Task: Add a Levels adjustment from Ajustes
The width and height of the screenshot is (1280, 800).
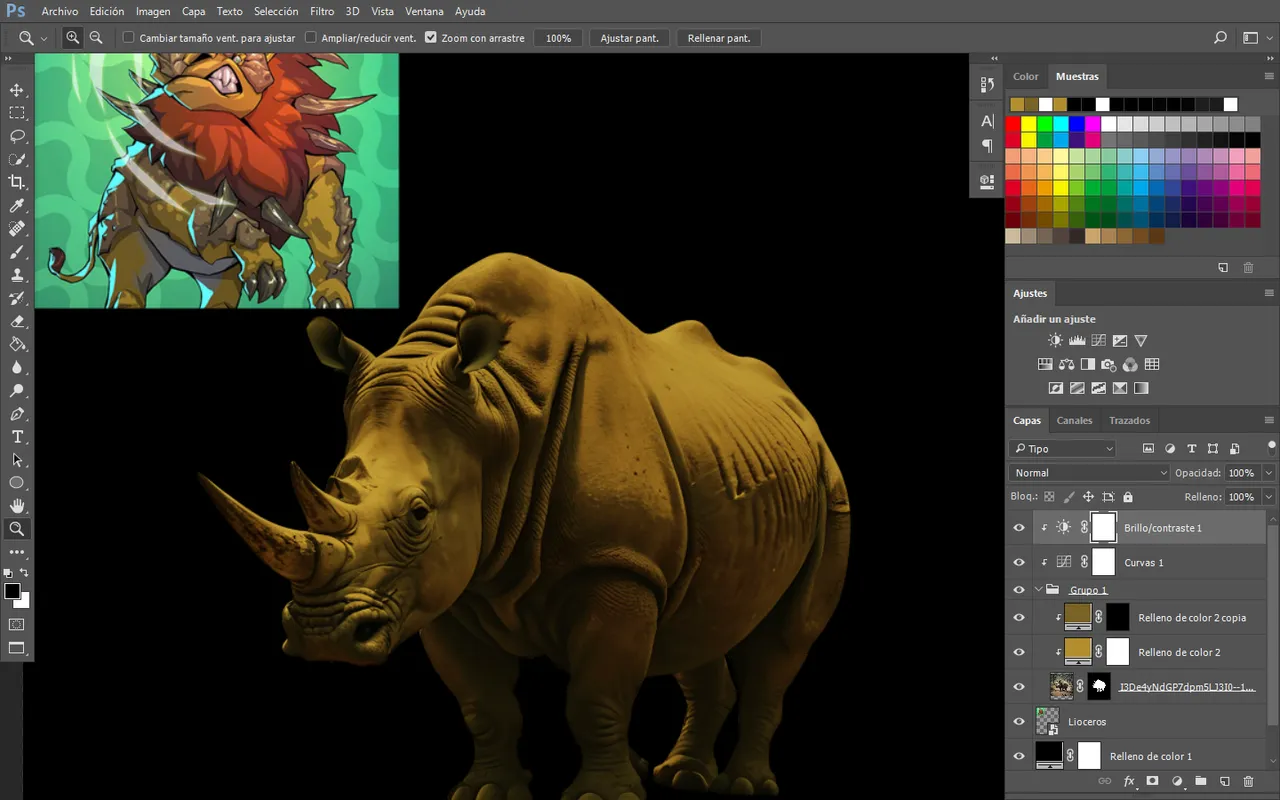Action: (x=1077, y=340)
